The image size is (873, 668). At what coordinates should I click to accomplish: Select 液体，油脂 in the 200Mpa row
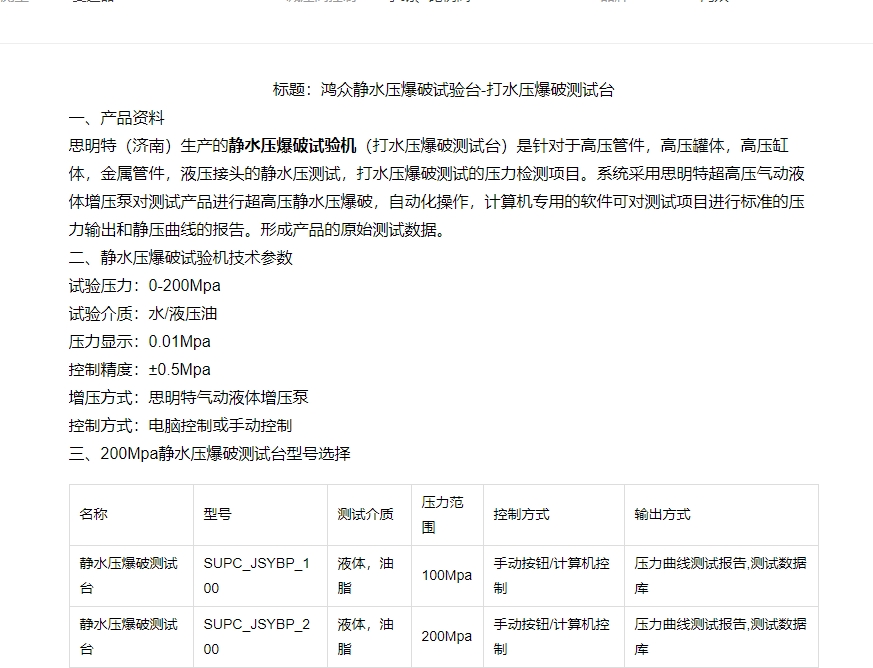(370, 637)
